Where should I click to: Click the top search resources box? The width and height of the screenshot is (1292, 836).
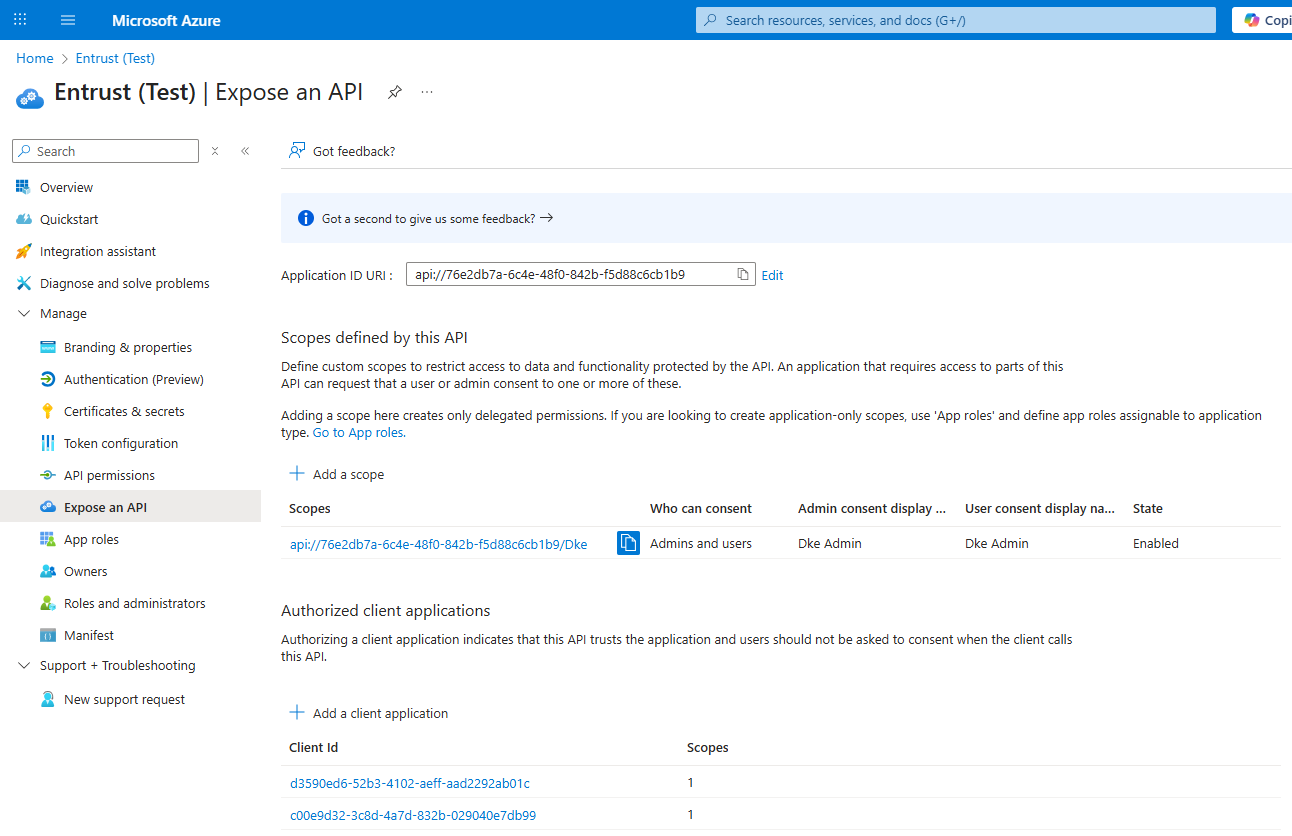(955, 20)
